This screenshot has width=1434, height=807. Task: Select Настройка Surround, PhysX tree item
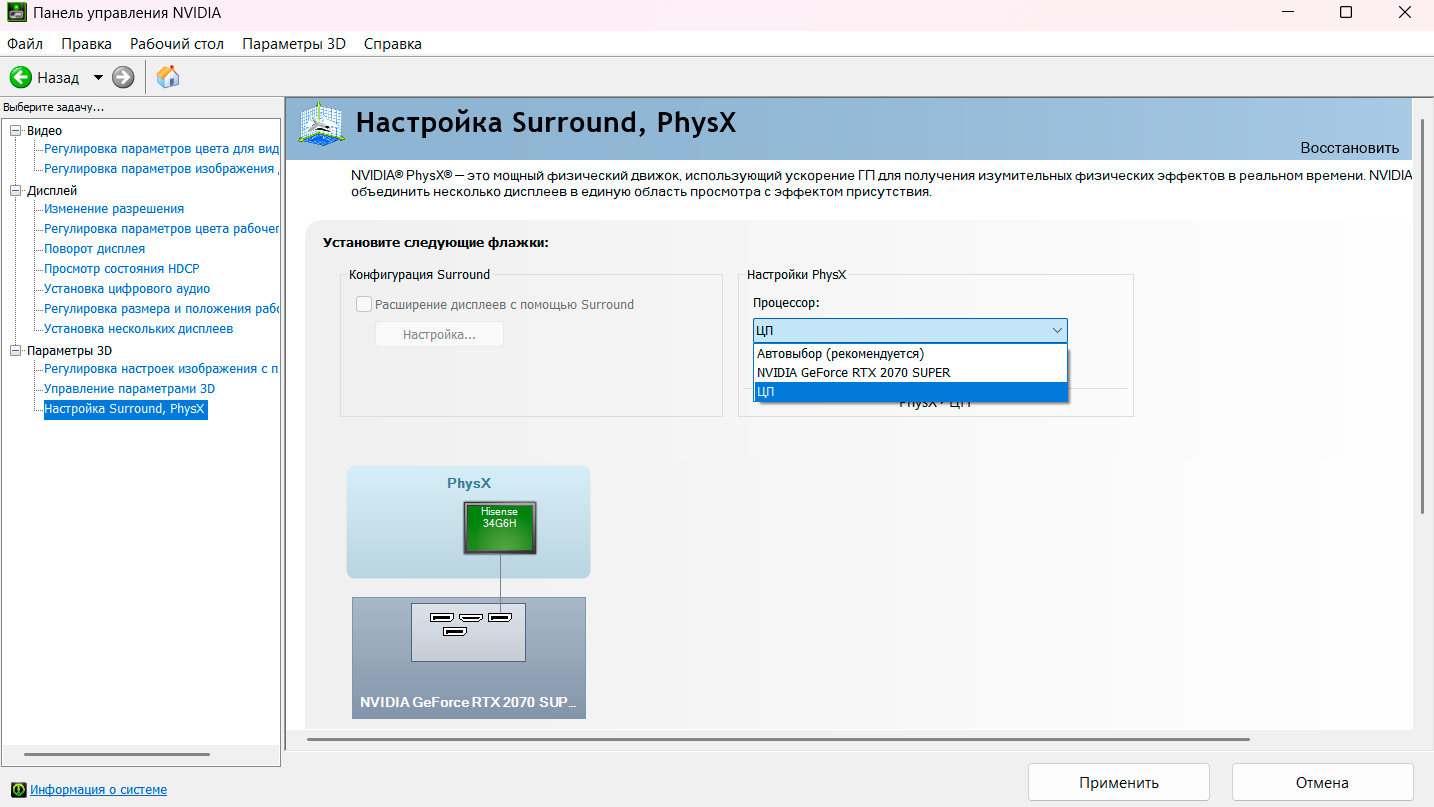click(x=125, y=409)
